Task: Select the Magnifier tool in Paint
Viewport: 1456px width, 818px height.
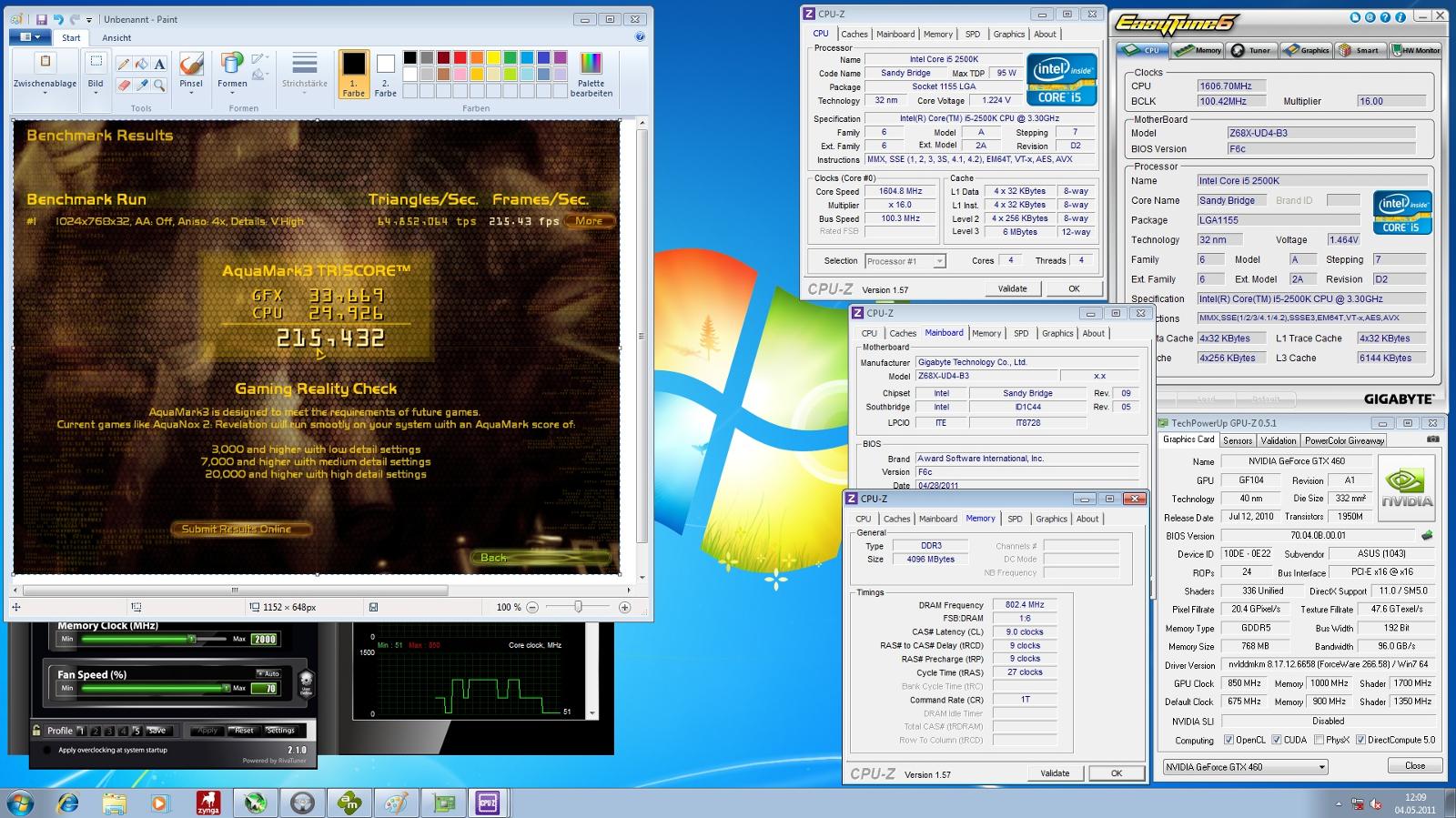Action: [159, 85]
